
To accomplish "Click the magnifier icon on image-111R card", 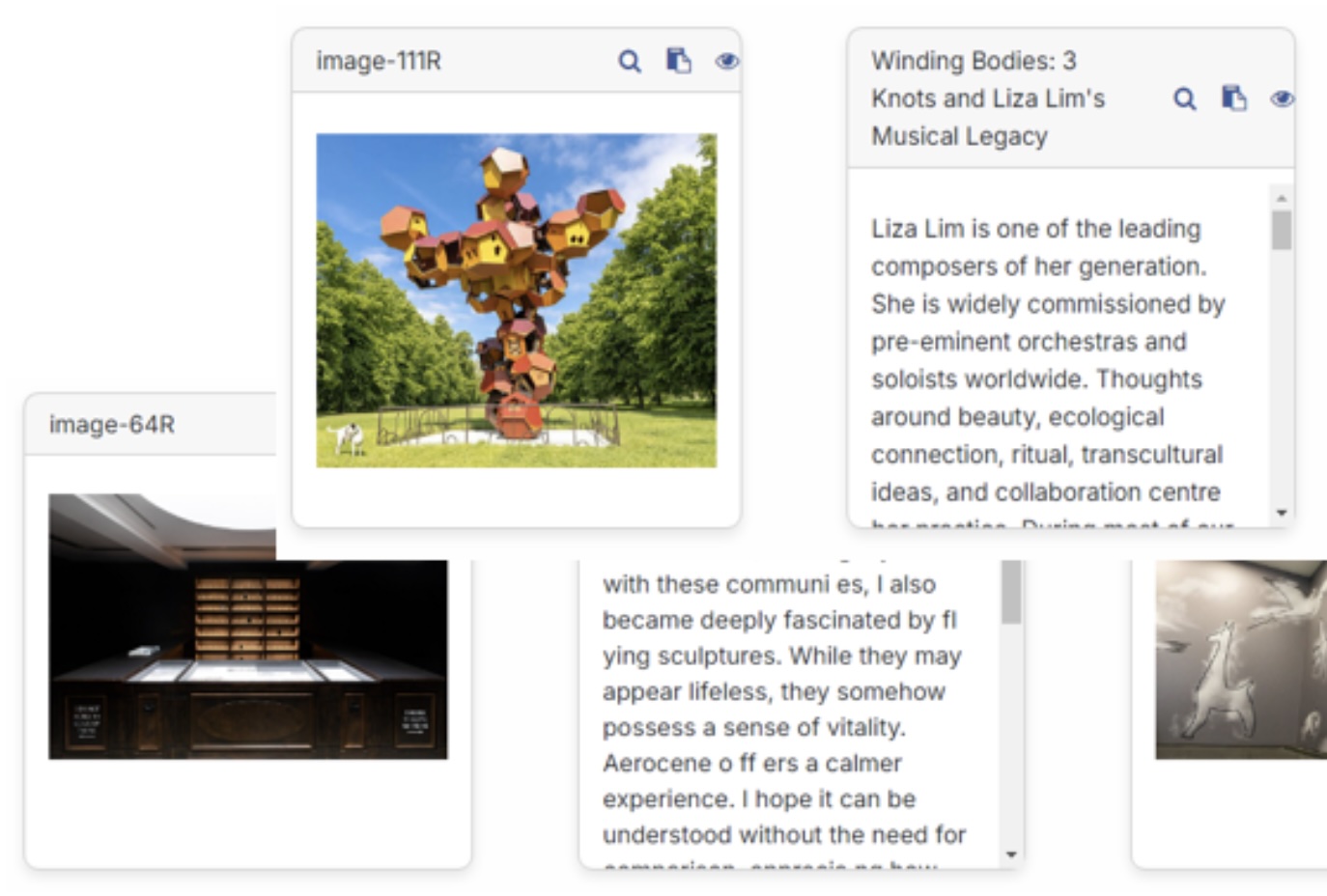I will [629, 62].
